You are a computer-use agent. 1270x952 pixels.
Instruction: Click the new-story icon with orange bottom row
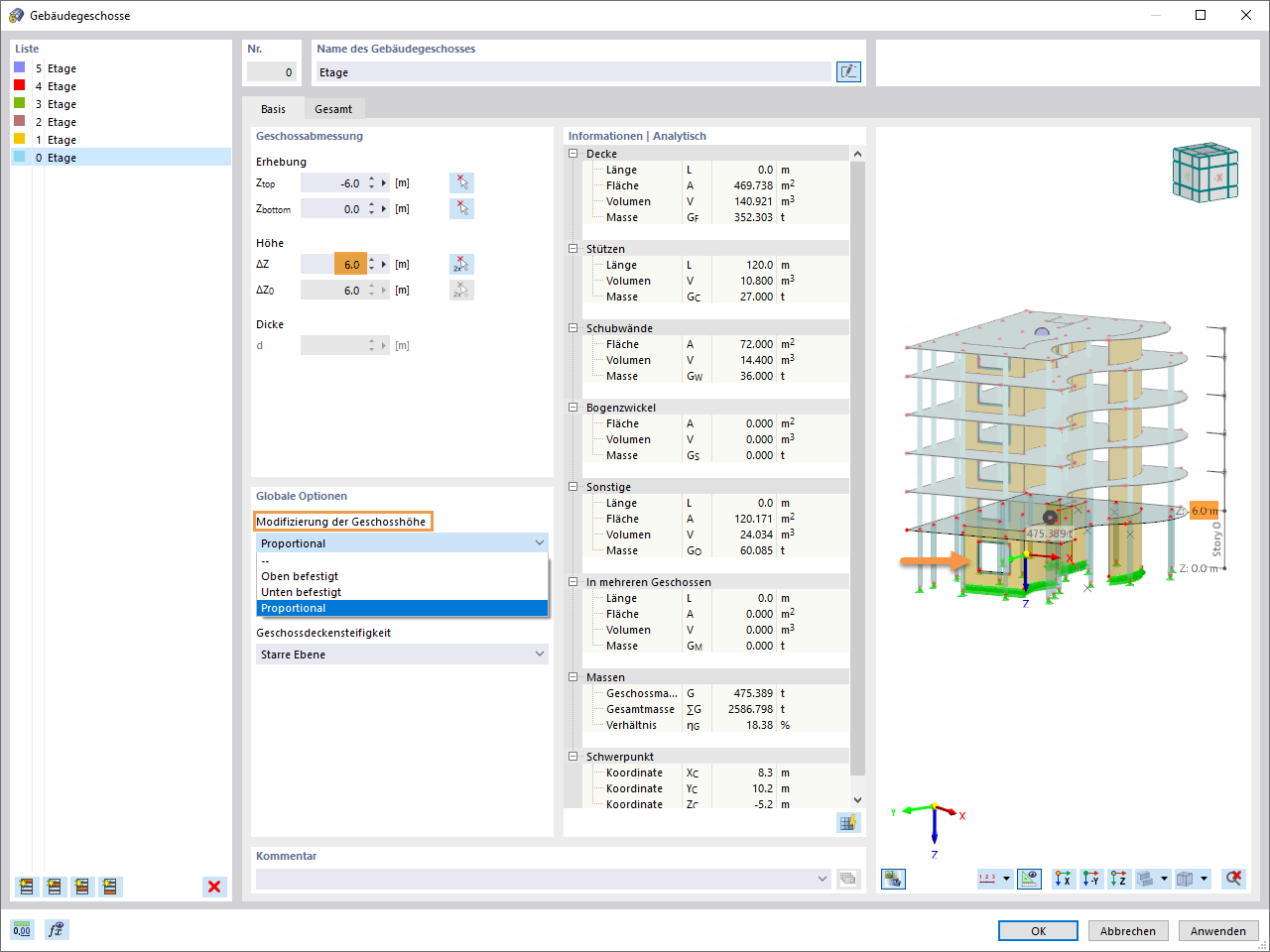[110, 887]
